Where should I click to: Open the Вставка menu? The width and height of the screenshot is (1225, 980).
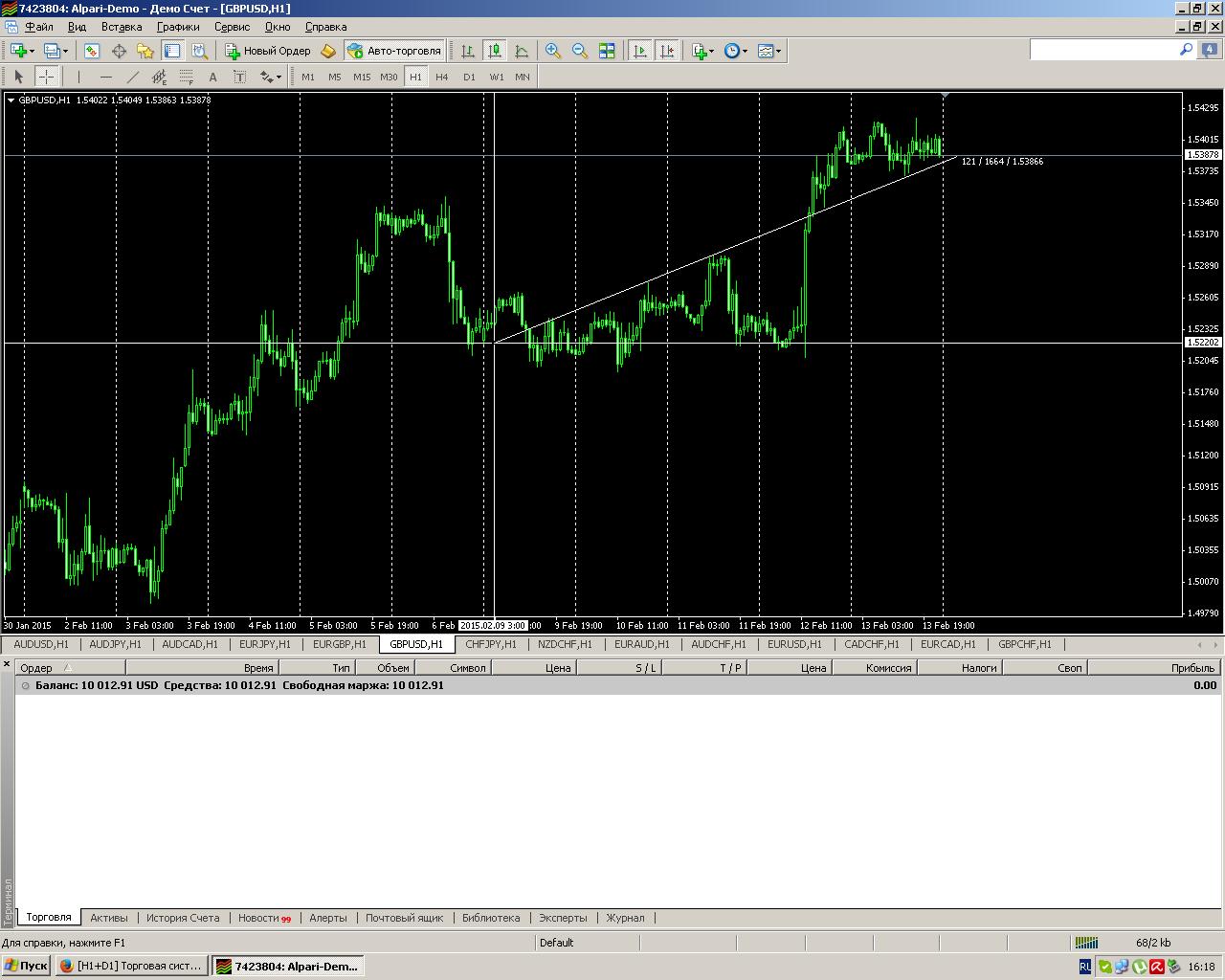(x=122, y=27)
